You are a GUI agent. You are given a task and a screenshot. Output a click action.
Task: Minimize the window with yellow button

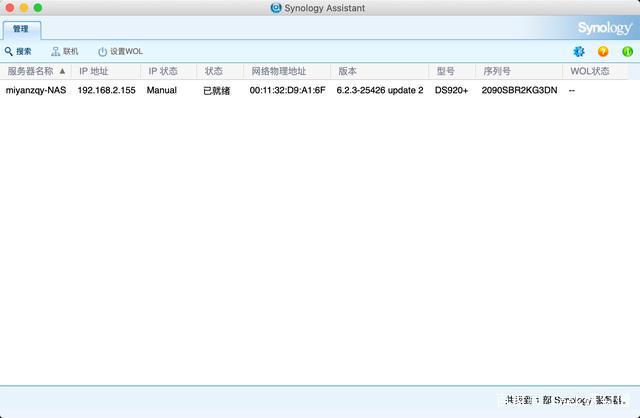pyautogui.click(x=24, y=8)
